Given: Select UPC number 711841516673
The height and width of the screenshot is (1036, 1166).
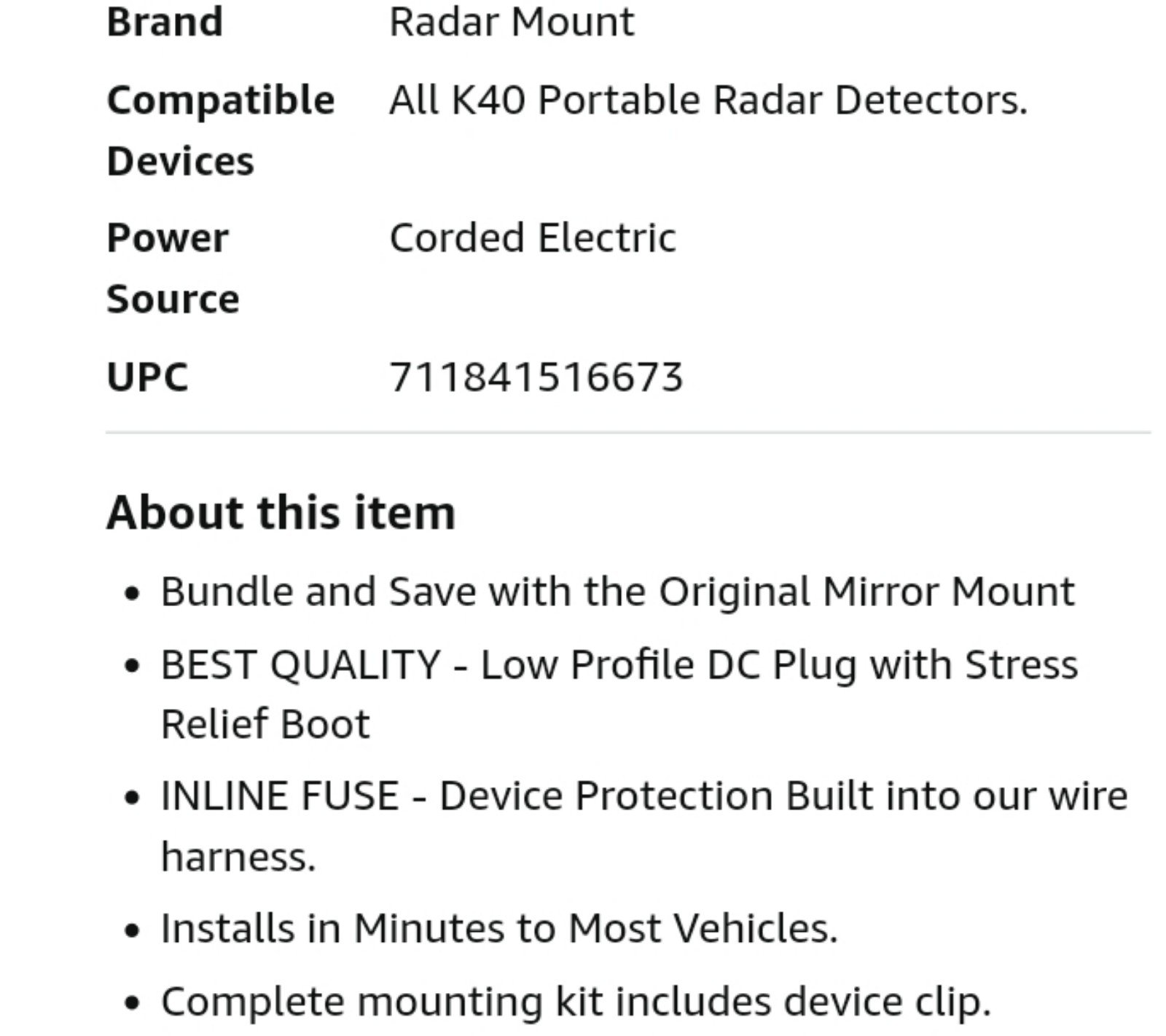Looking at the screenshot, I should click(536, 377).
